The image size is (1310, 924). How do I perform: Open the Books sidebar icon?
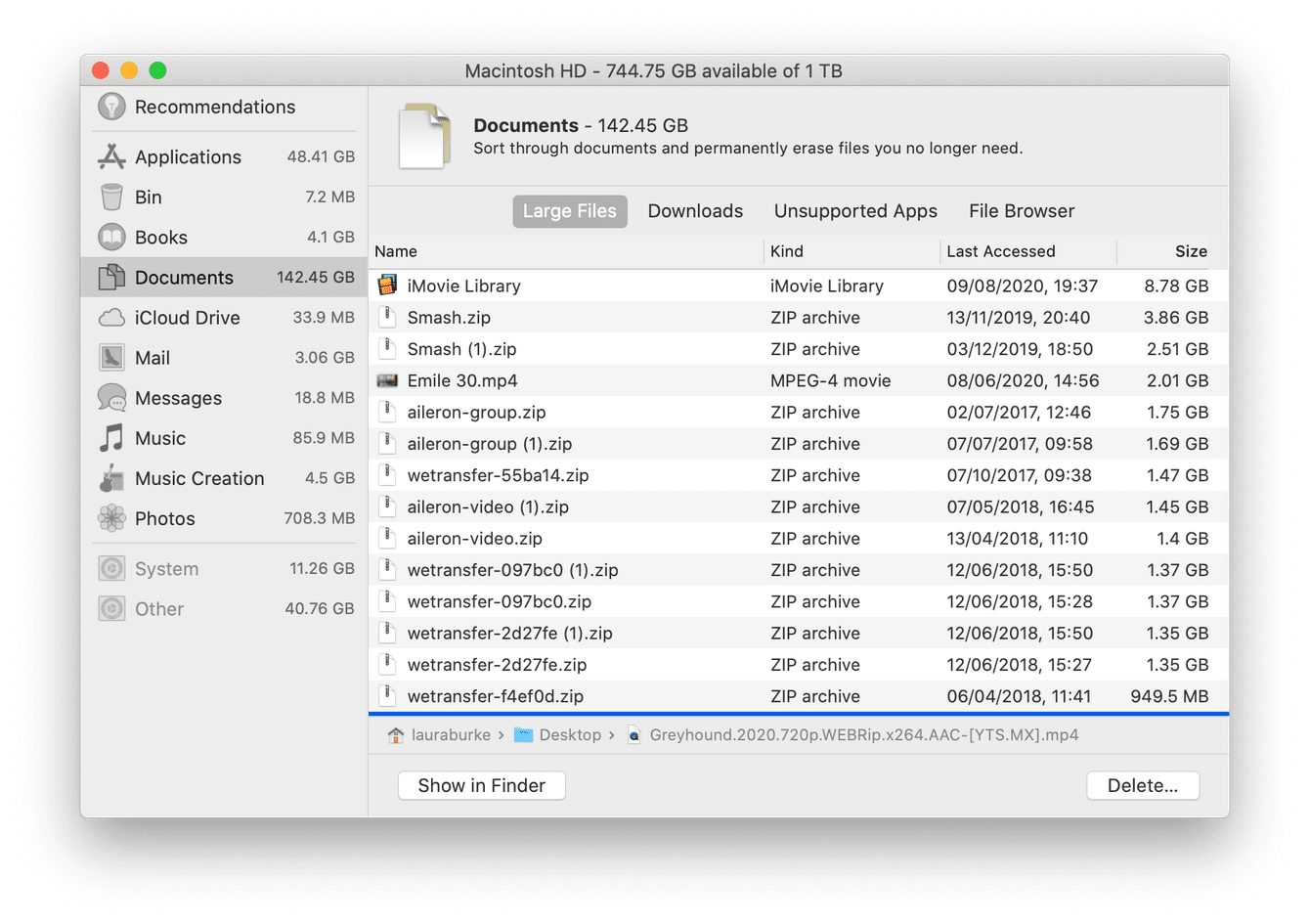click(110, 237)
